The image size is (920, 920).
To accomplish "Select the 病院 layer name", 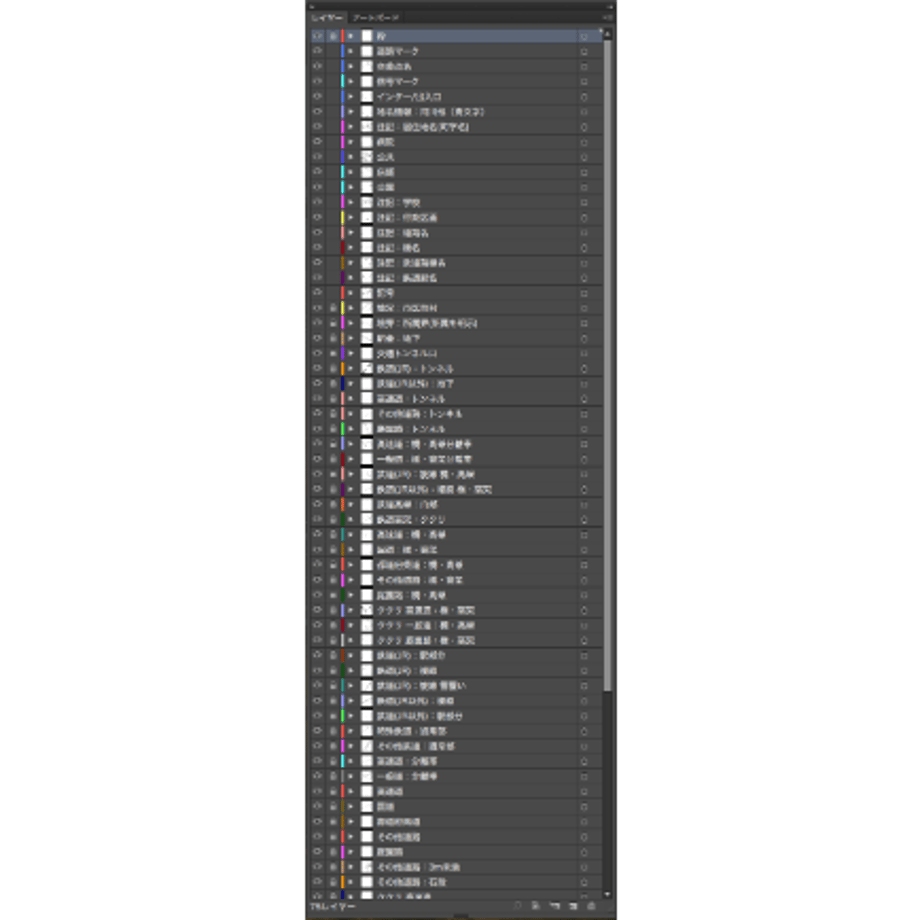I will click(x=385, y=142).
